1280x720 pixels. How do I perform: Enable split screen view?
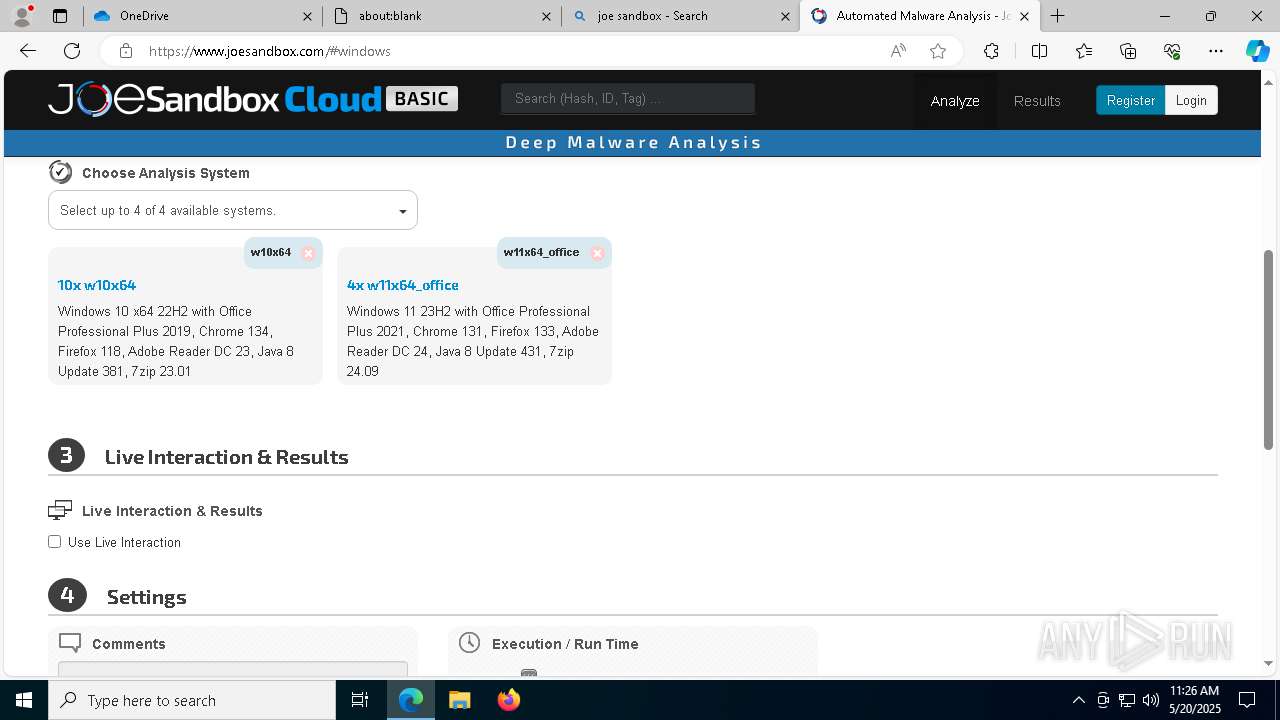1039,51
